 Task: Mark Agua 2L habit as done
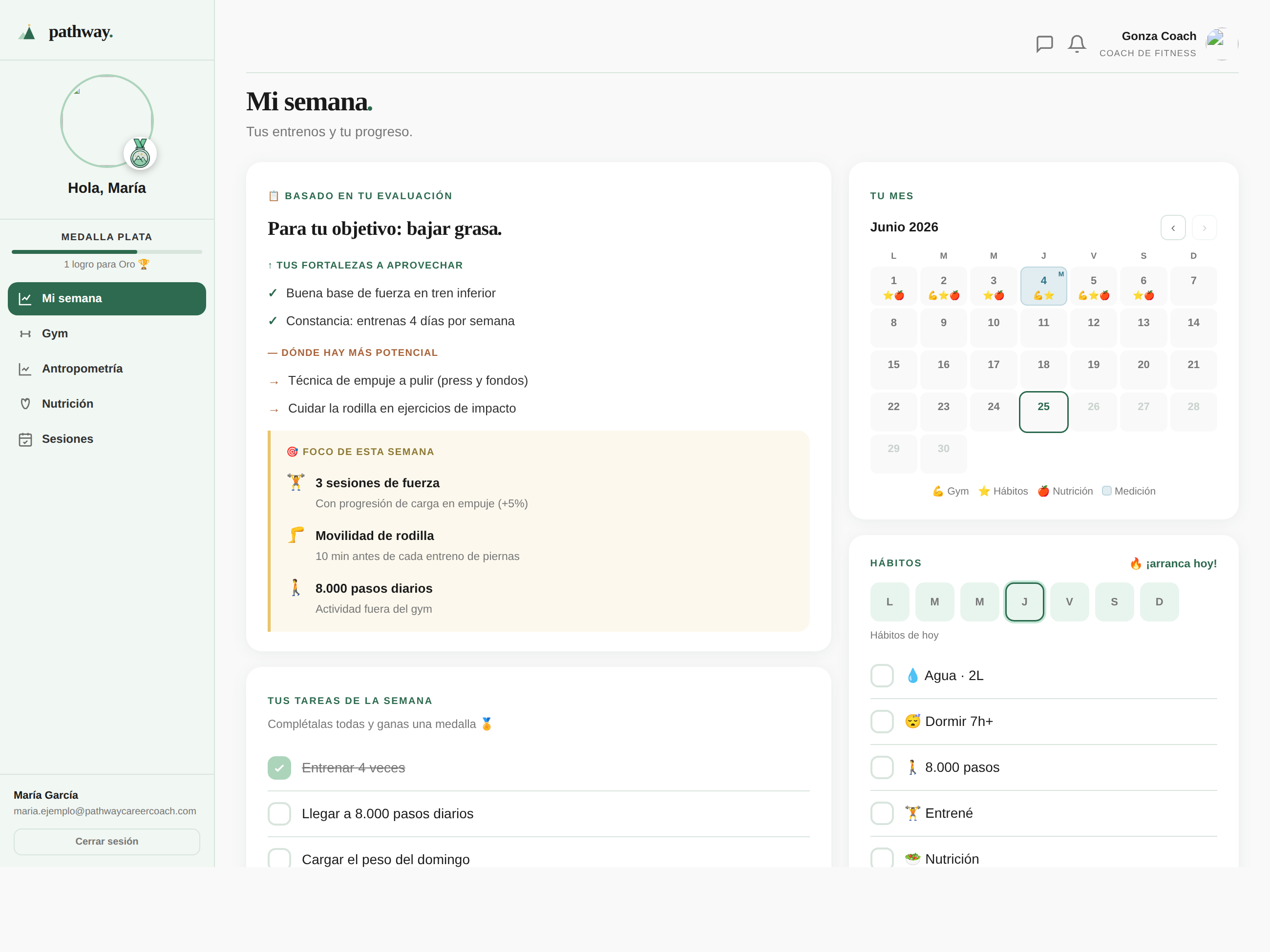882,675
